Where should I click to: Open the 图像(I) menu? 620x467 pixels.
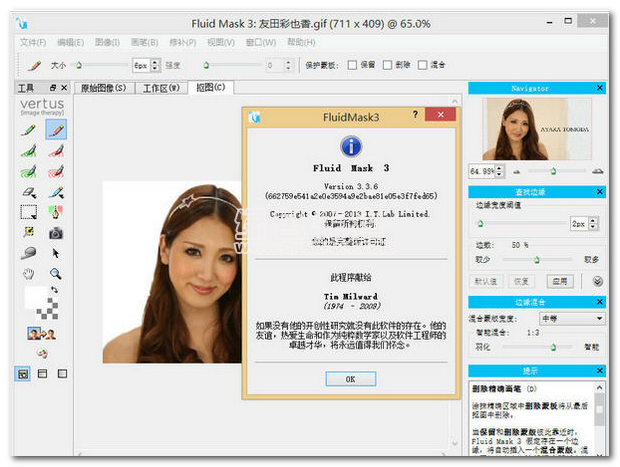tap(107, 42)
